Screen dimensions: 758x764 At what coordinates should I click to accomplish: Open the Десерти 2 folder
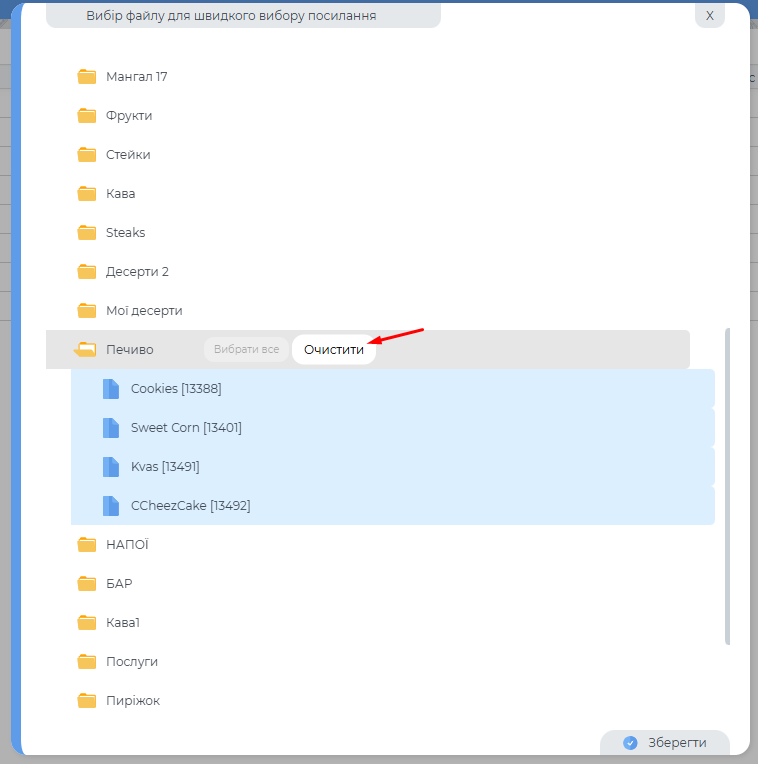click(x=137, y=272)
